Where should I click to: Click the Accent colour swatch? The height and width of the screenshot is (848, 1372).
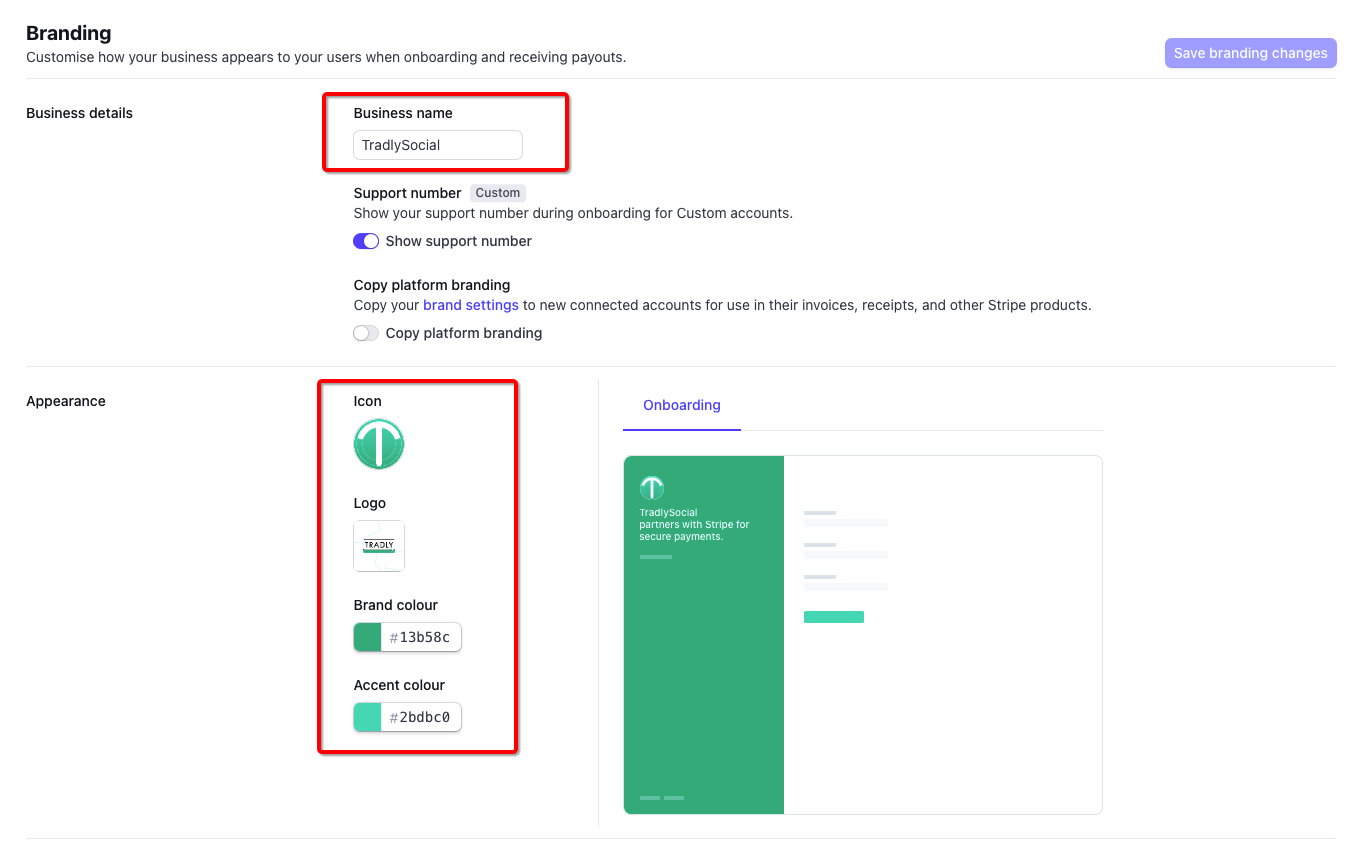click(368, 717)
